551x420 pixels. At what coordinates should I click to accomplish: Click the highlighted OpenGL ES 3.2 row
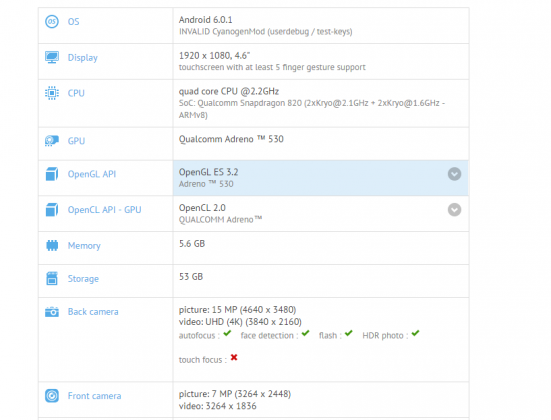pos(320,178)
